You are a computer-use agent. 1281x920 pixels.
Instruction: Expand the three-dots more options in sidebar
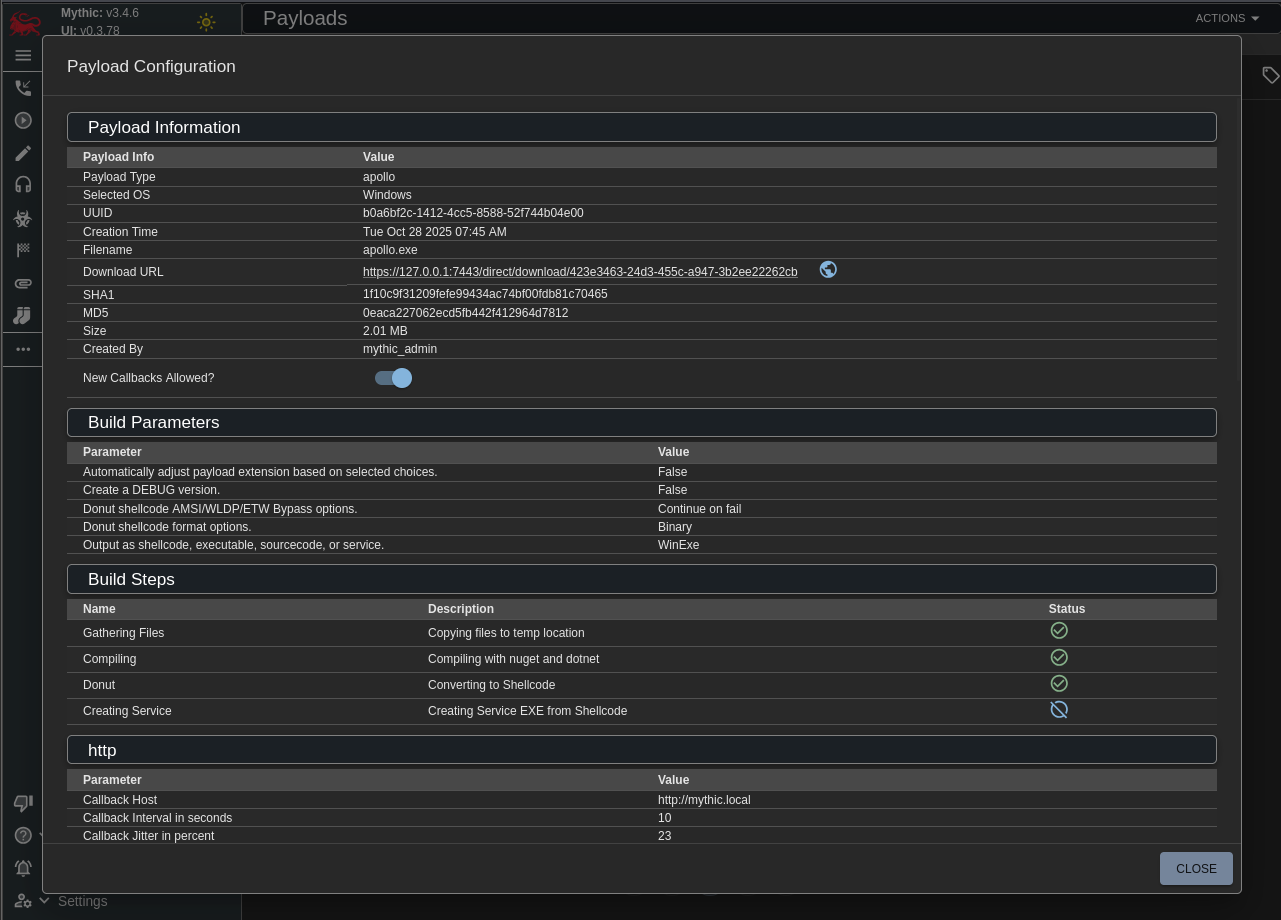coord(23,349)
